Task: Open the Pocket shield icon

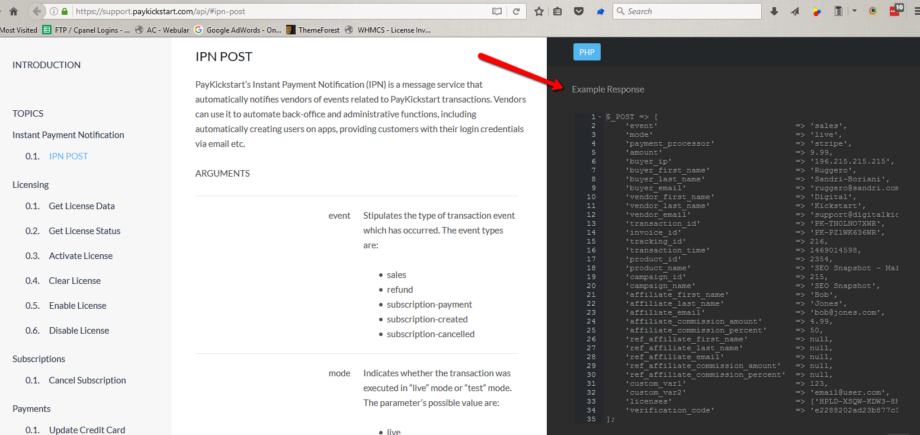Action: click(x=579, y=11)
